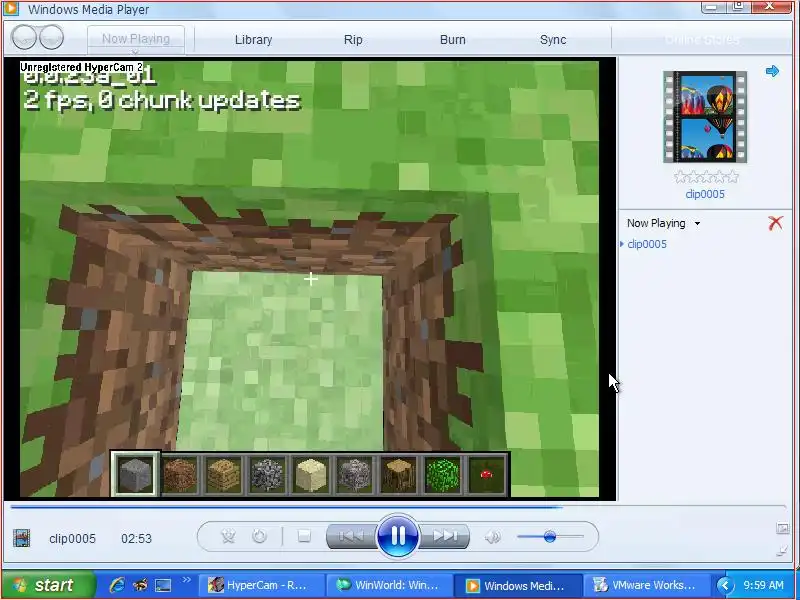
Task: Switch to the Rip tab
Action: pos(353,39)
